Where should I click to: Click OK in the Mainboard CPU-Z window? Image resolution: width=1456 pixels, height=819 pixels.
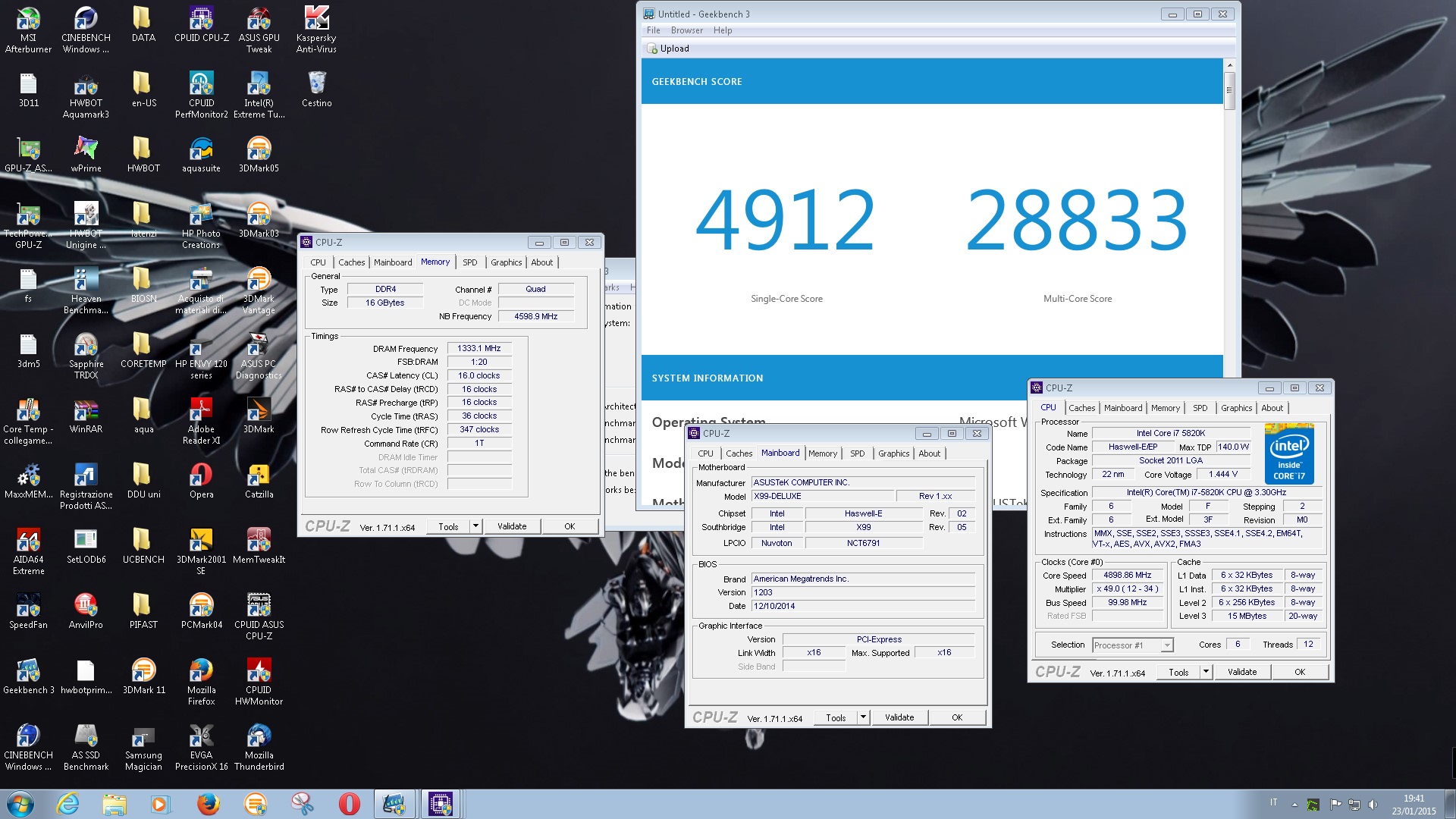(957, 717)
